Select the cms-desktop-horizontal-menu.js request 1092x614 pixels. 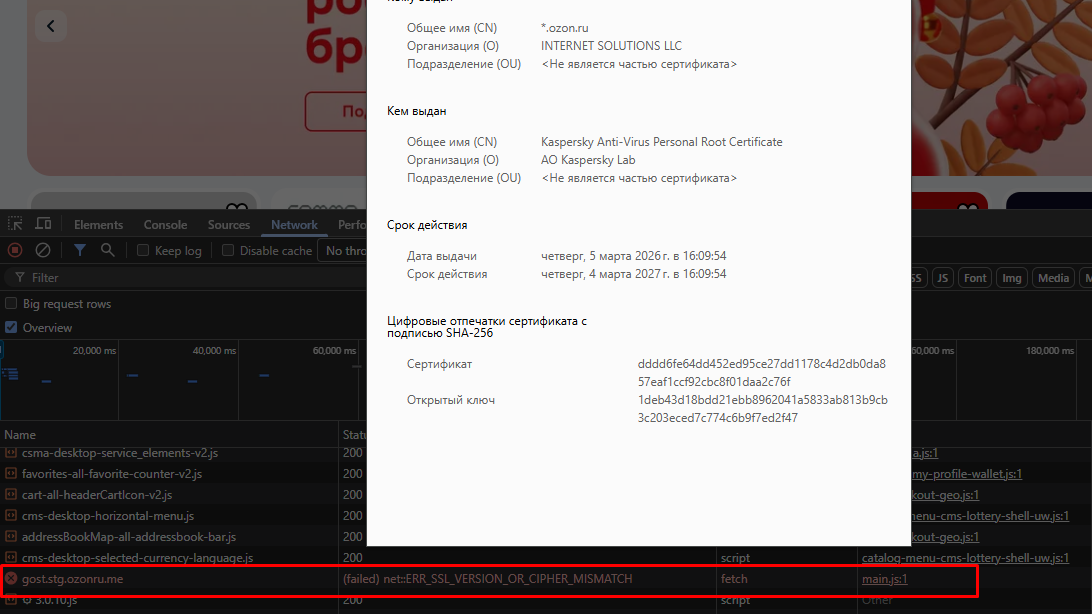(108, 516)
